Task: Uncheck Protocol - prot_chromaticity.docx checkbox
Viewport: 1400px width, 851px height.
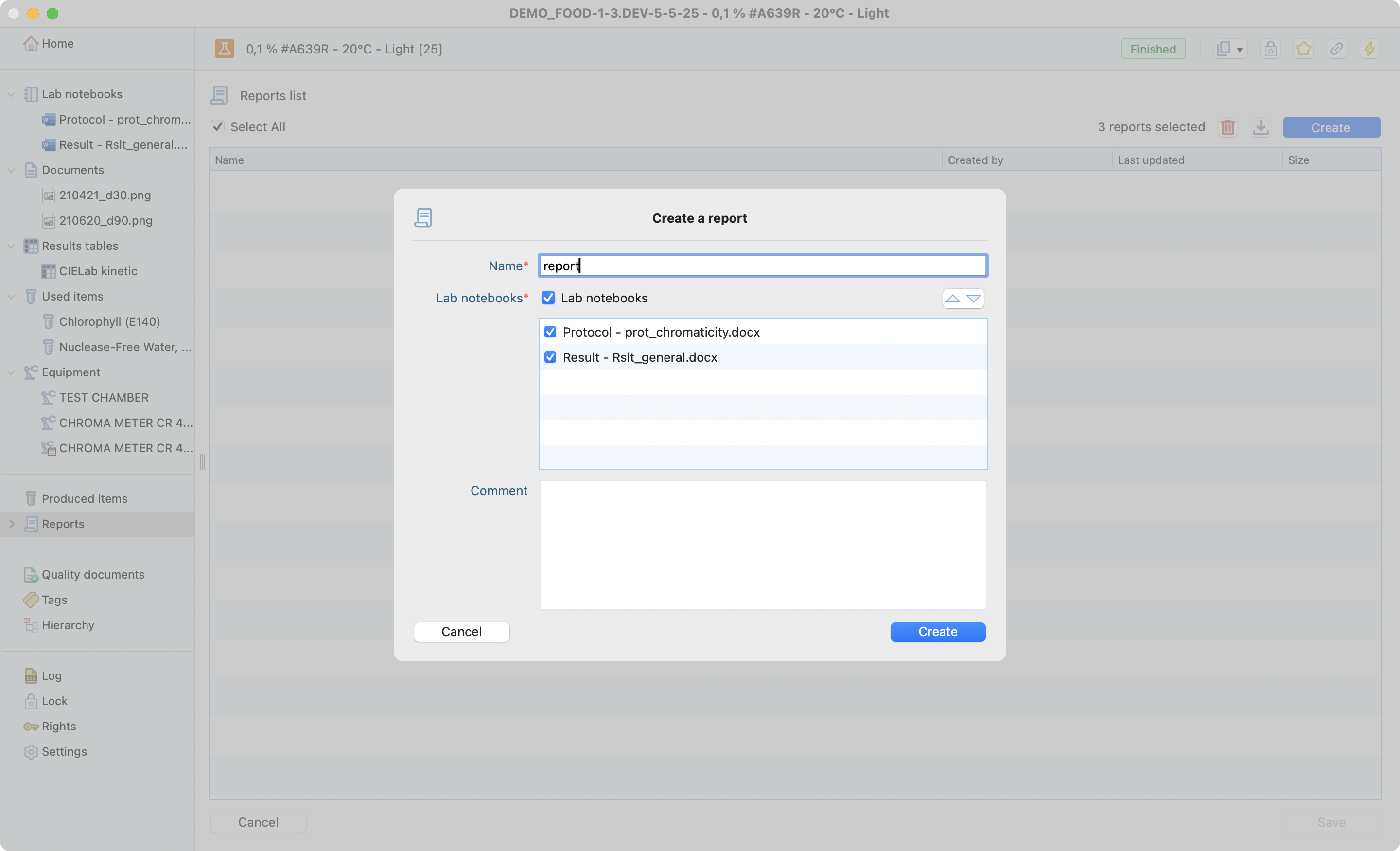Action: tap(550, 332)
